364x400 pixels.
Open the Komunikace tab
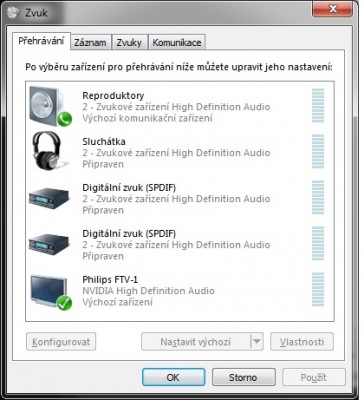177,42
